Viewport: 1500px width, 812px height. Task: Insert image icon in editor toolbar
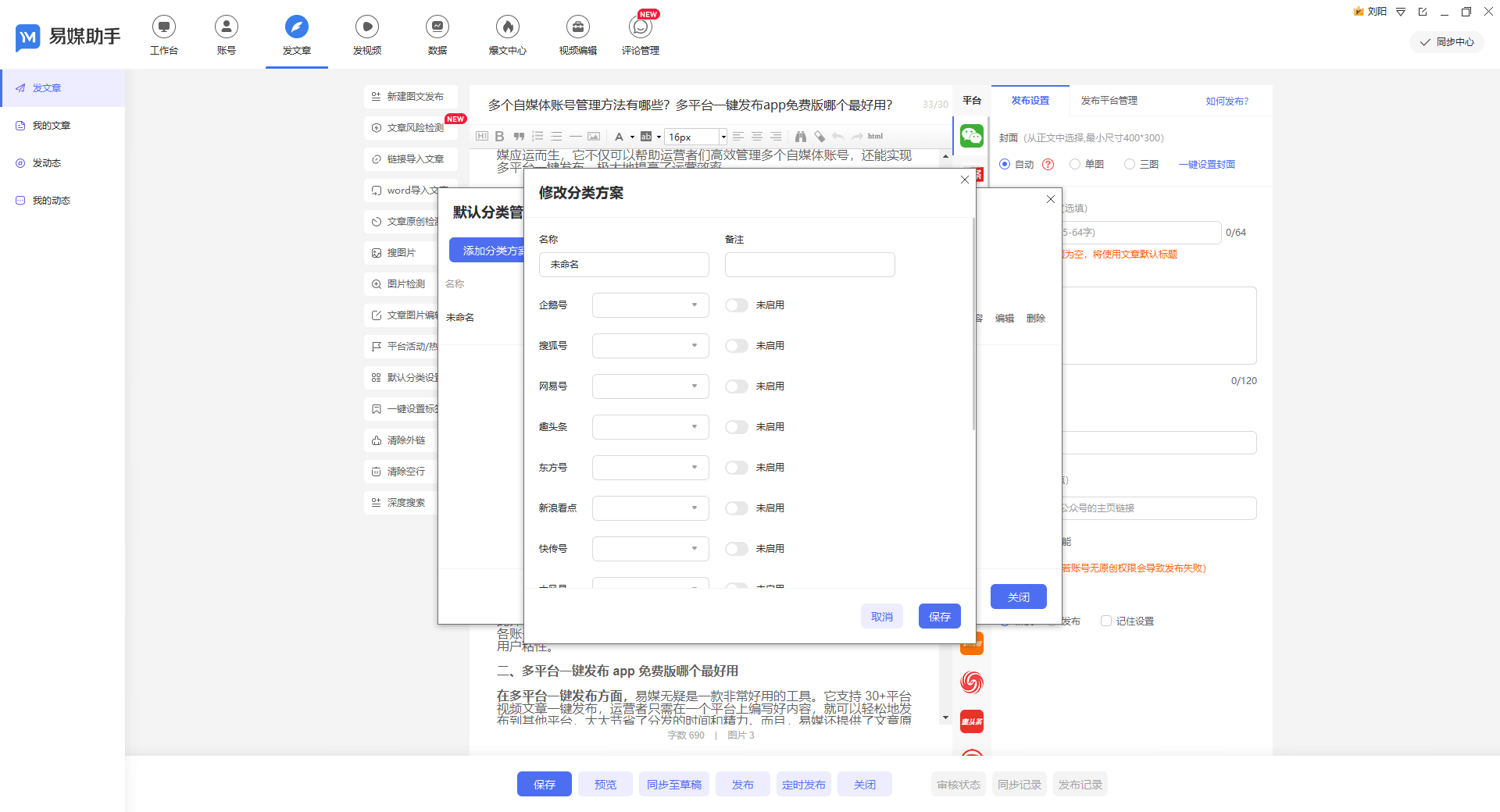point(594,136)
